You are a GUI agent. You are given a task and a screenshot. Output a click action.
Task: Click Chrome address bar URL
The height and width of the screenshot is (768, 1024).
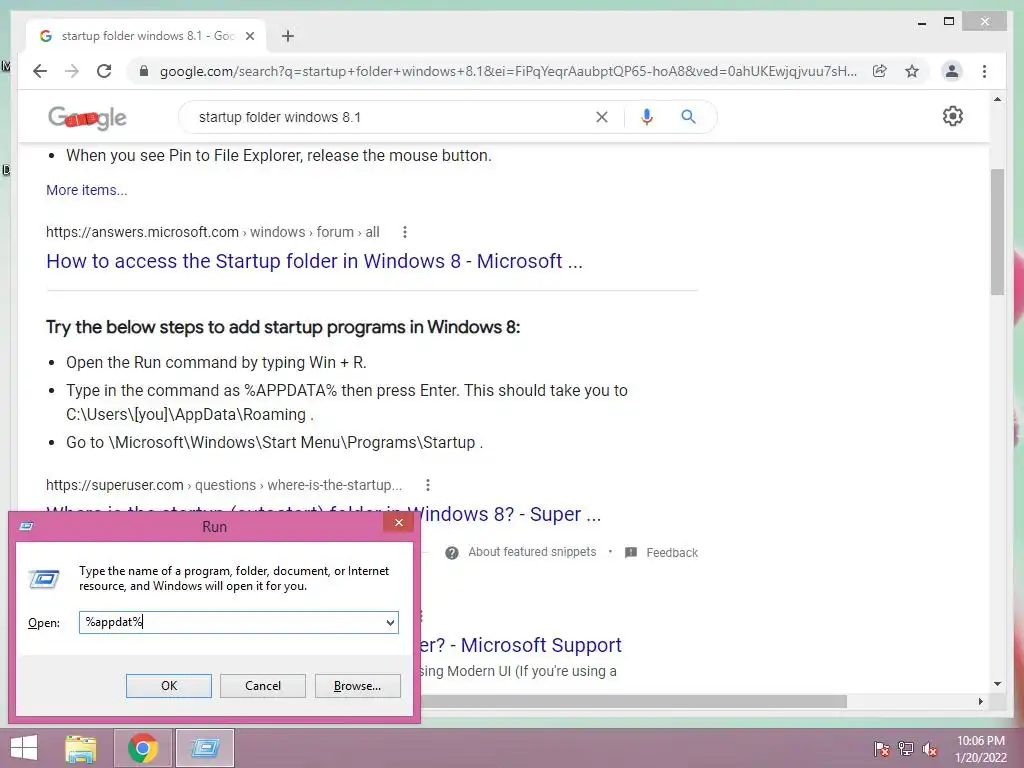508,71
